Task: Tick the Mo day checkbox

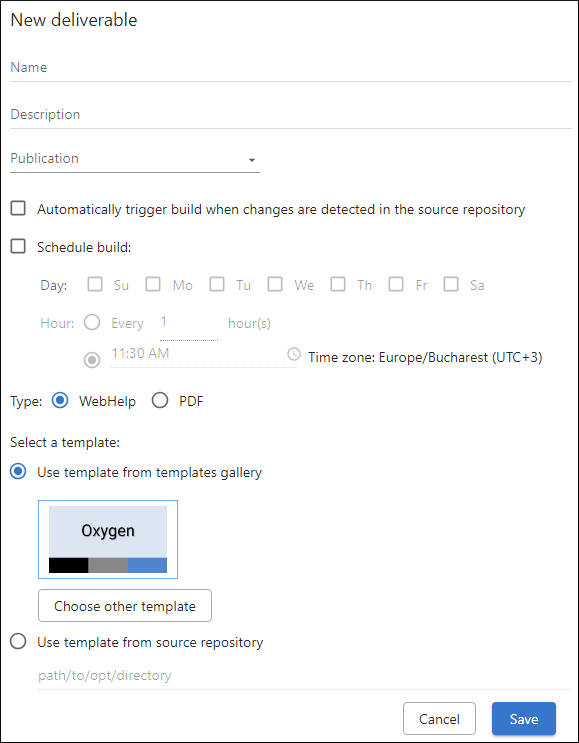Action: [153, 284]
